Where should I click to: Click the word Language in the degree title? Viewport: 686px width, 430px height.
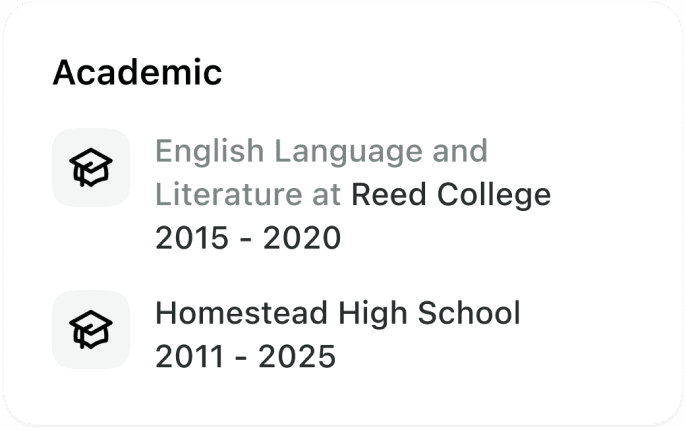point(349,151)
